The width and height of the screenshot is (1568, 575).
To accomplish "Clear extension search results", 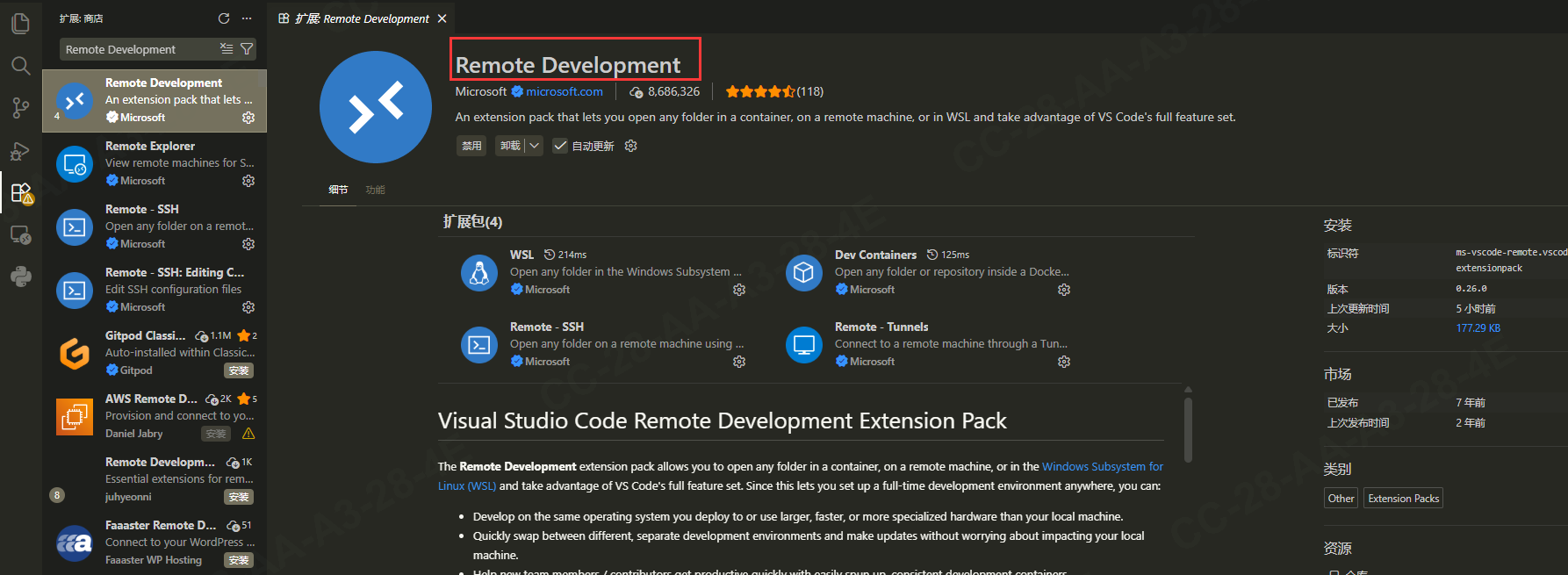I will (227, 49).
